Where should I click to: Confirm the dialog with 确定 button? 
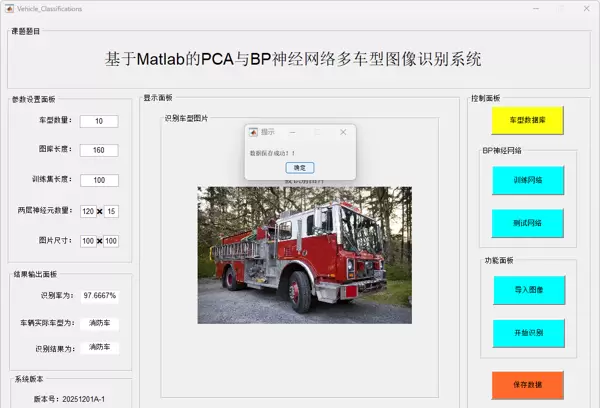(x=300, y=168)
